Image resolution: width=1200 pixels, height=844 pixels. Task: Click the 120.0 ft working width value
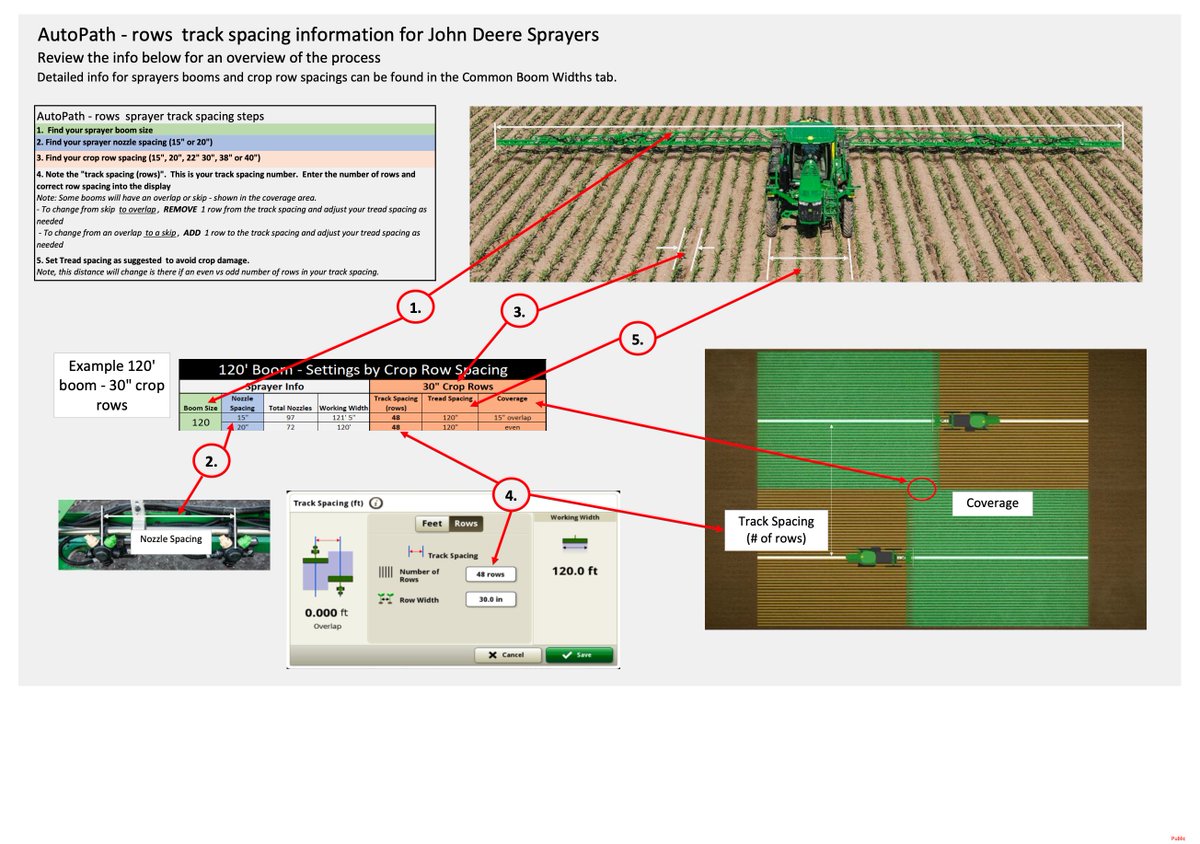[574, 572]
